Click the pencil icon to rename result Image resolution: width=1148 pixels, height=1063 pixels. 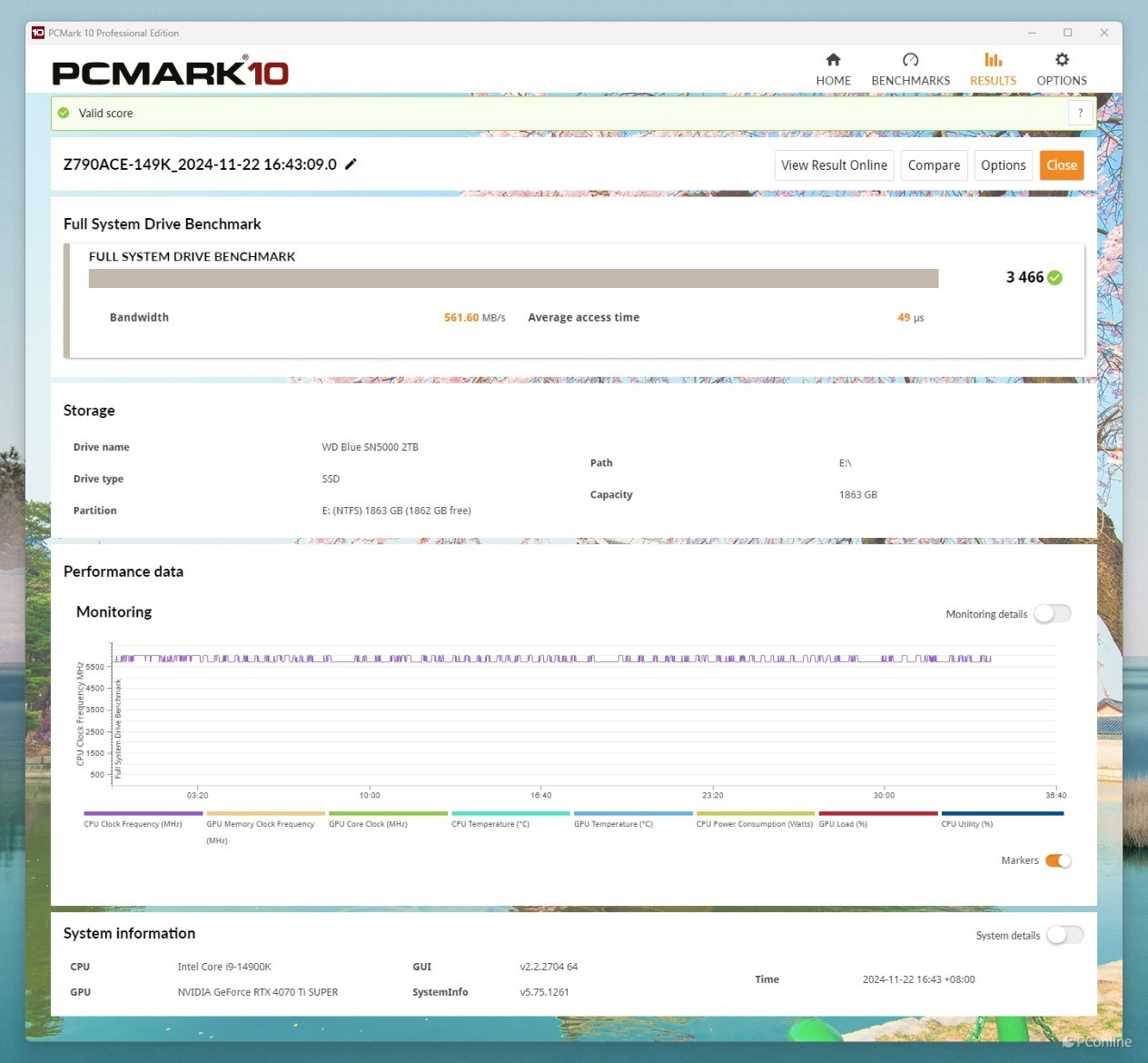[x=351, y=164]
